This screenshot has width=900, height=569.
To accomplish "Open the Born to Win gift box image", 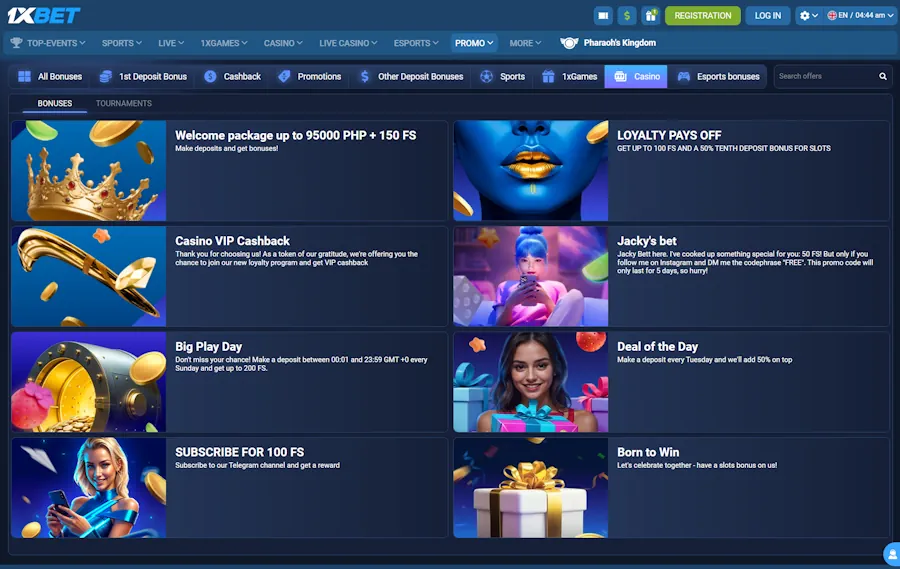I will coord(530,487).
